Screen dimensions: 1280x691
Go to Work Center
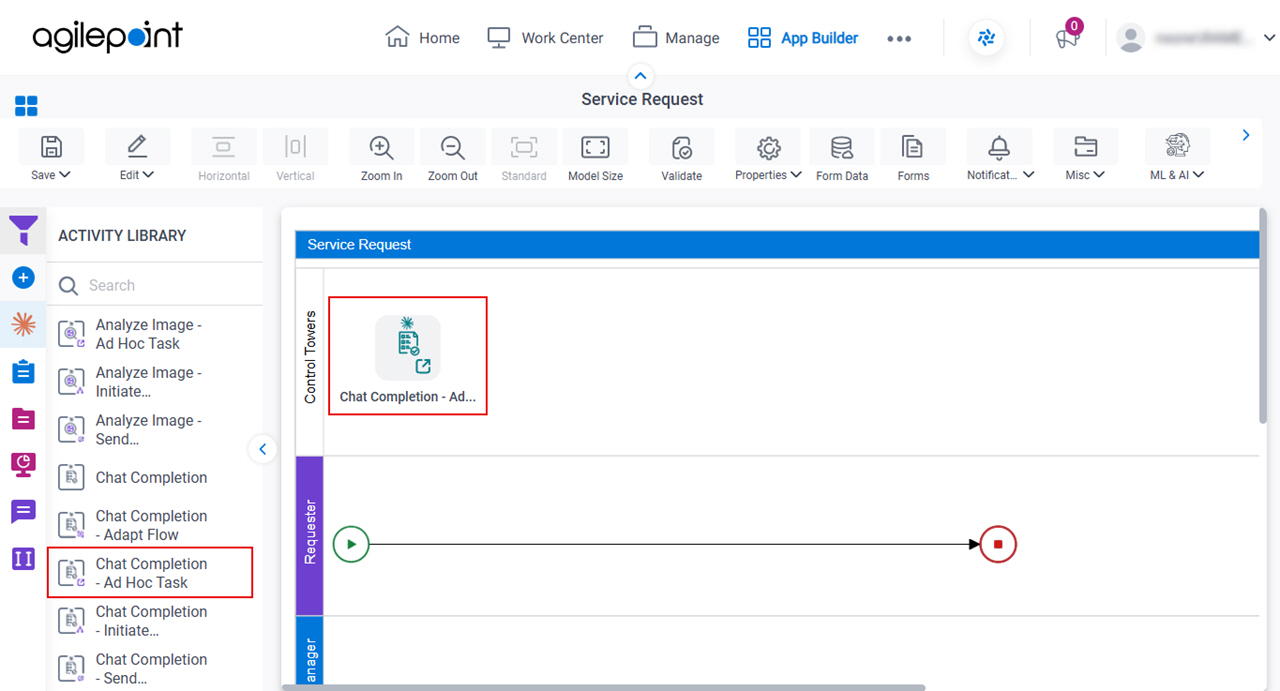[545, 38]
